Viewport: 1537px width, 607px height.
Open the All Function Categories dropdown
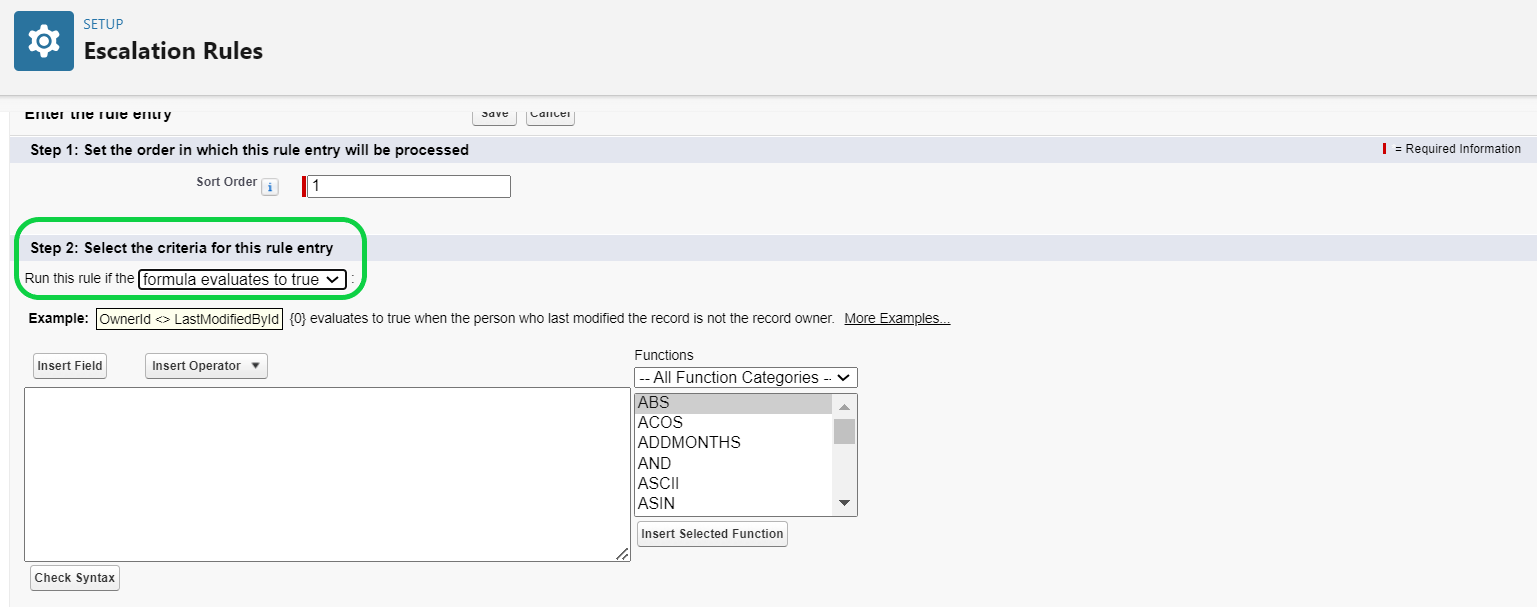(x=745, y=377)
